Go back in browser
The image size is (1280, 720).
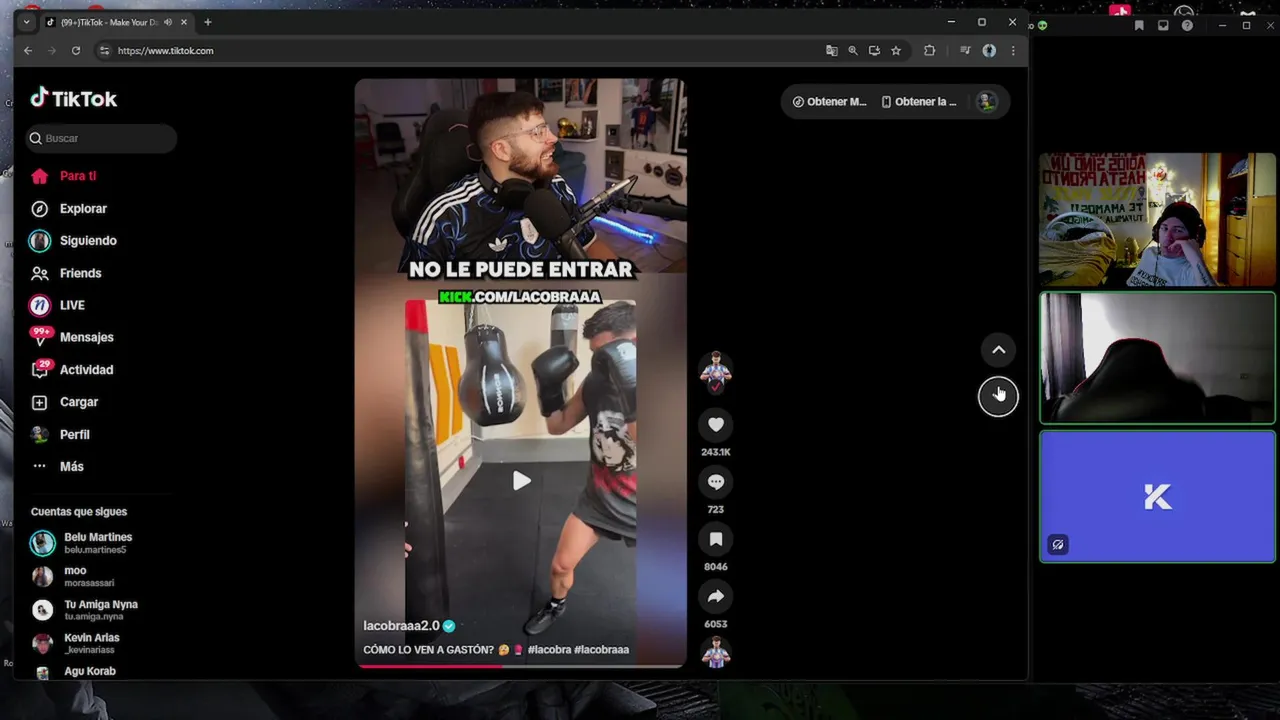(28, 51)
